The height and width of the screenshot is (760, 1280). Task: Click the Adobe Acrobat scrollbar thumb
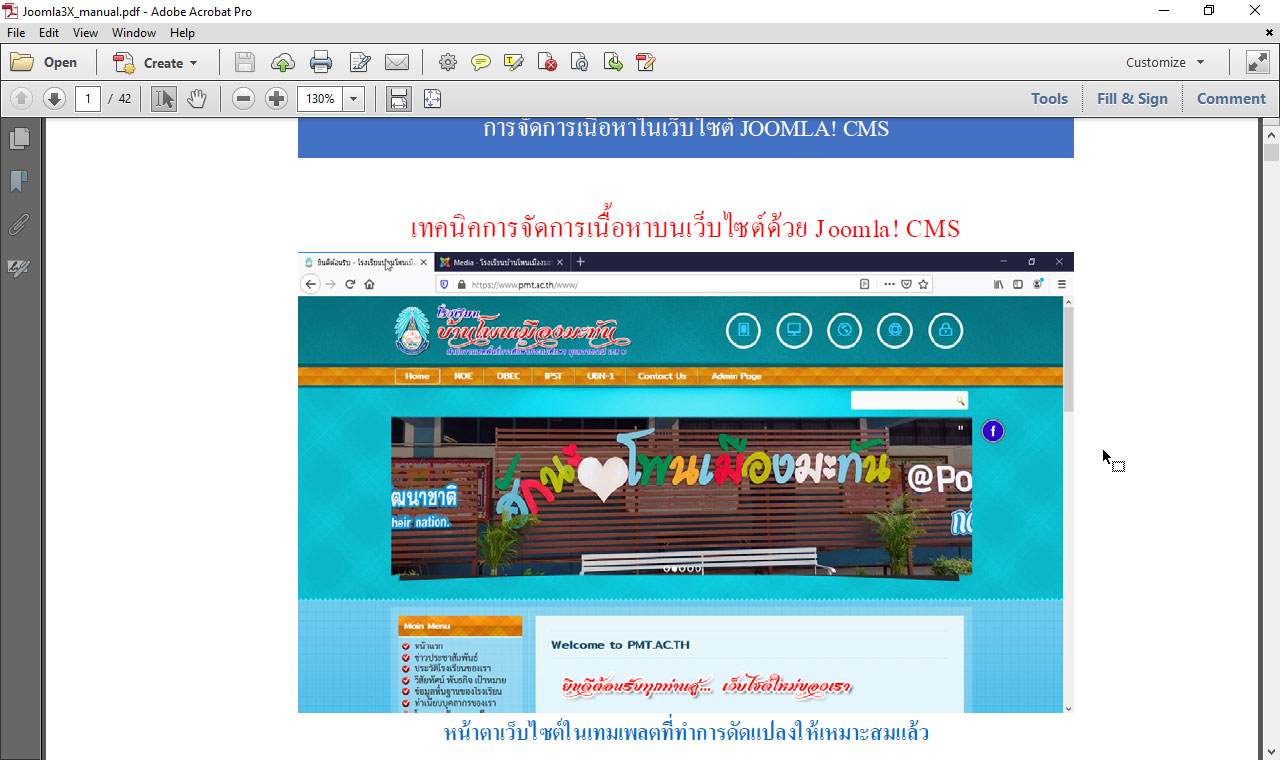point(1271,153)
